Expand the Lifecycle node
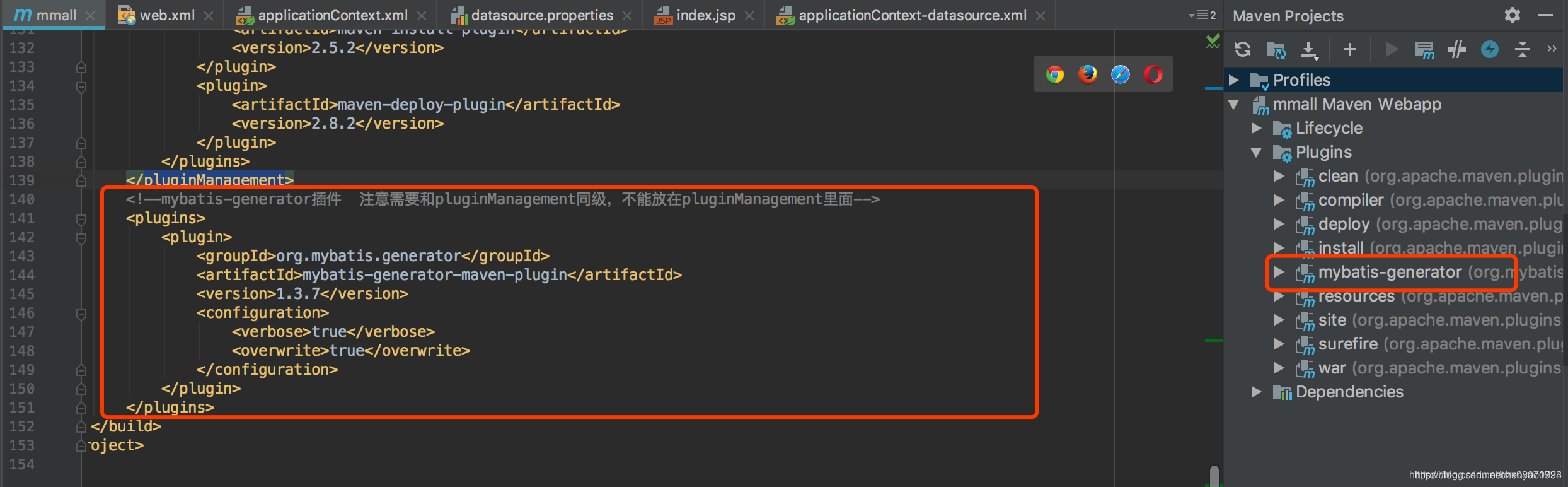1568x487 pixels. tap(1257, 128)
